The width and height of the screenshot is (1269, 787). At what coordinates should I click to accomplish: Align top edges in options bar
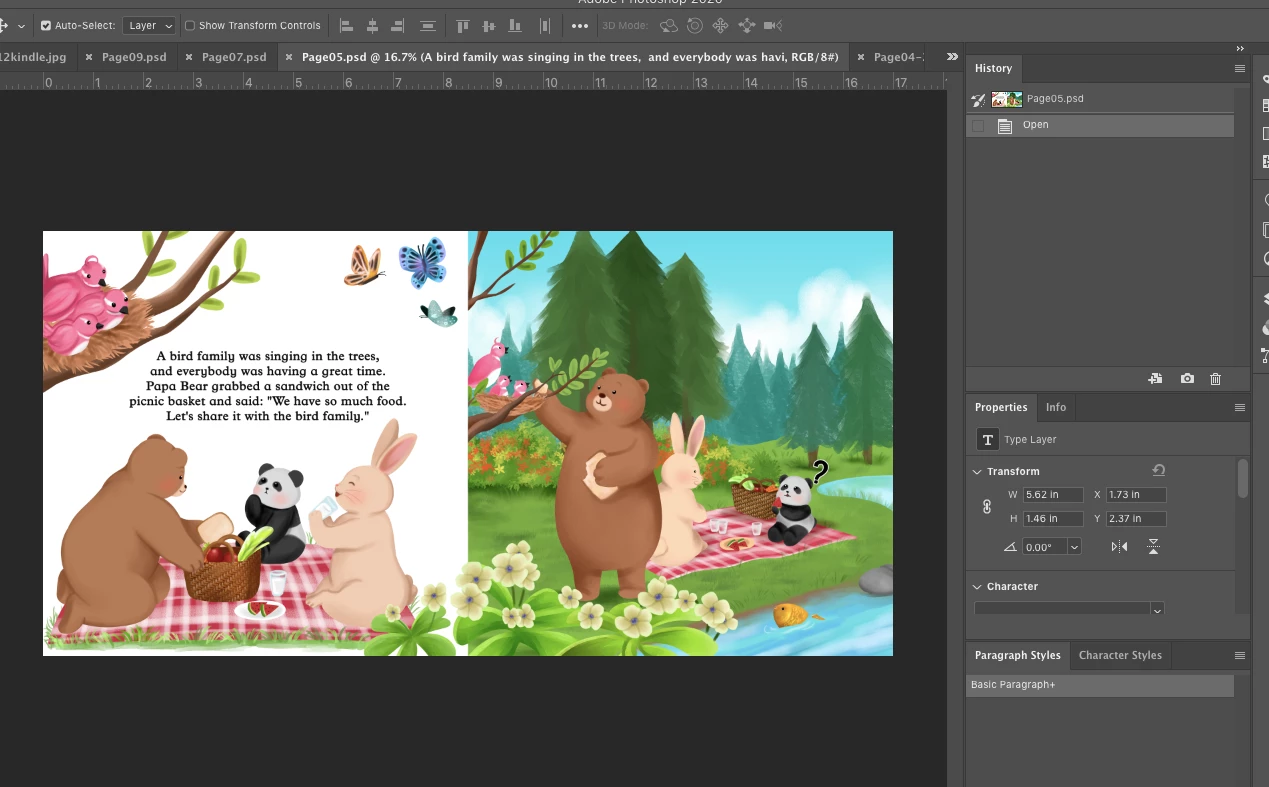click(463, 26)
